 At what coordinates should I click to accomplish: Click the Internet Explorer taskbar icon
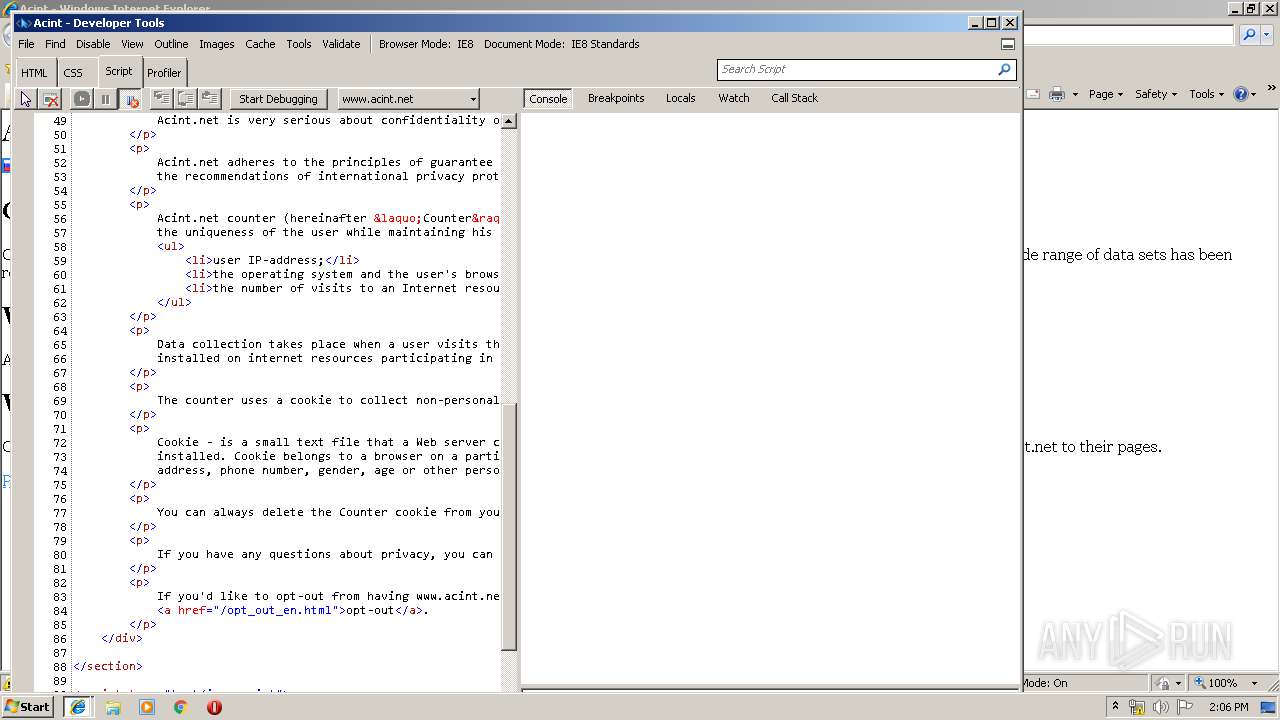(x=78, y=707)
